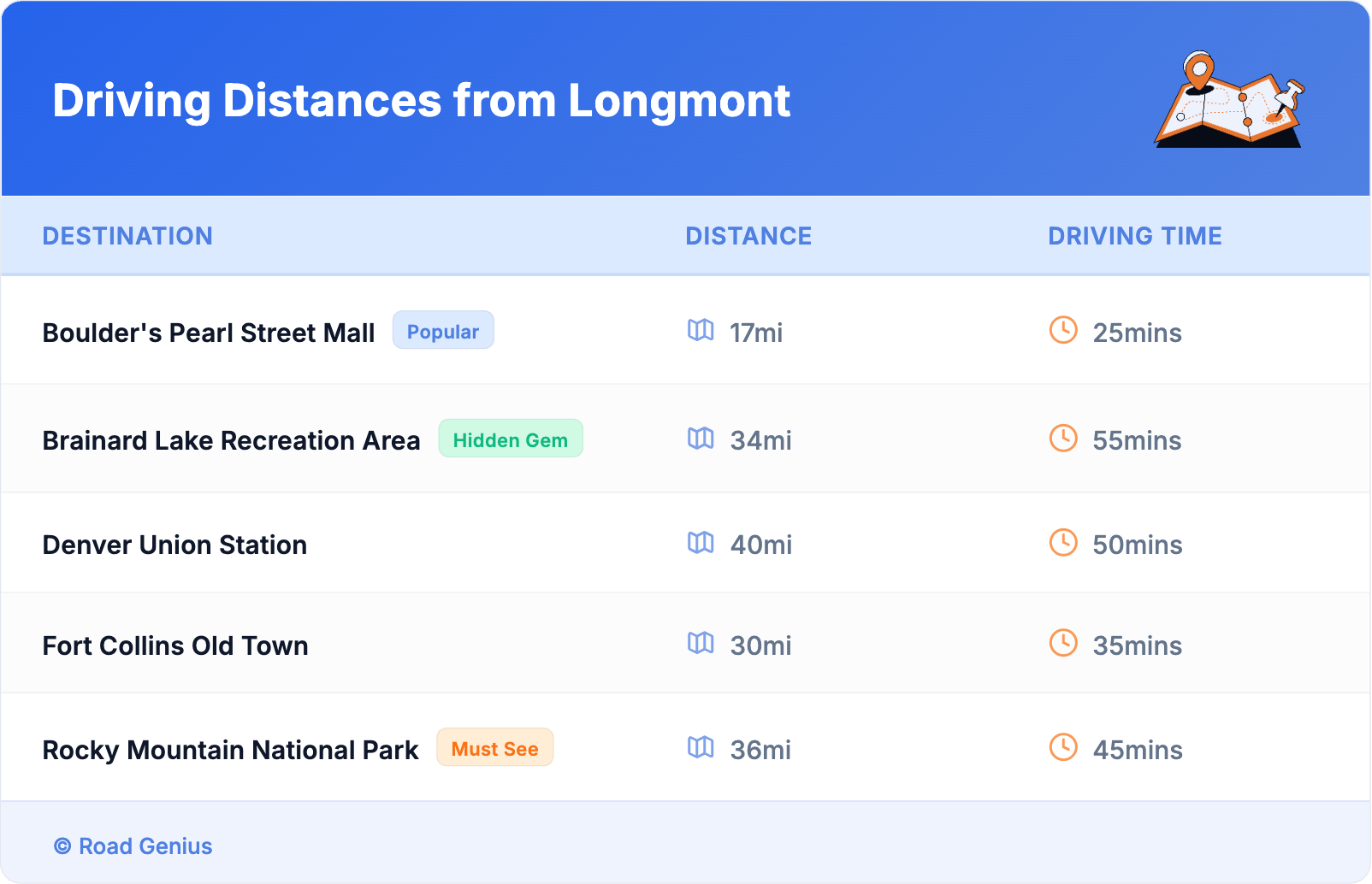Select Fort Collins Old Town destination
This screenshot has width=1372, height=884.
(x=175, y=645)
